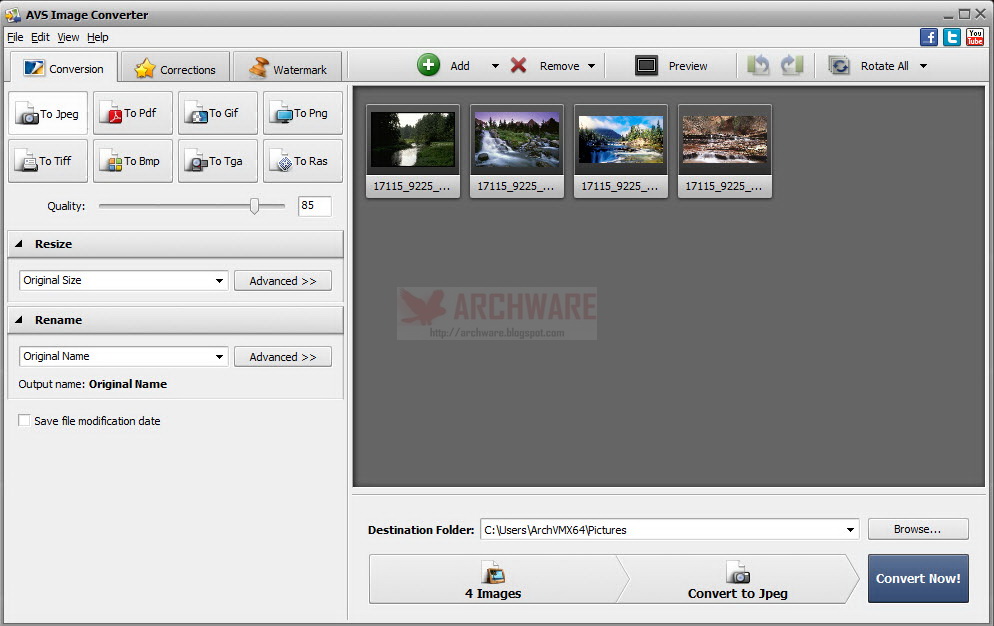994x626 pixels.
Task: Select the To Jpeg output format
Action: [x=47, y=113]
